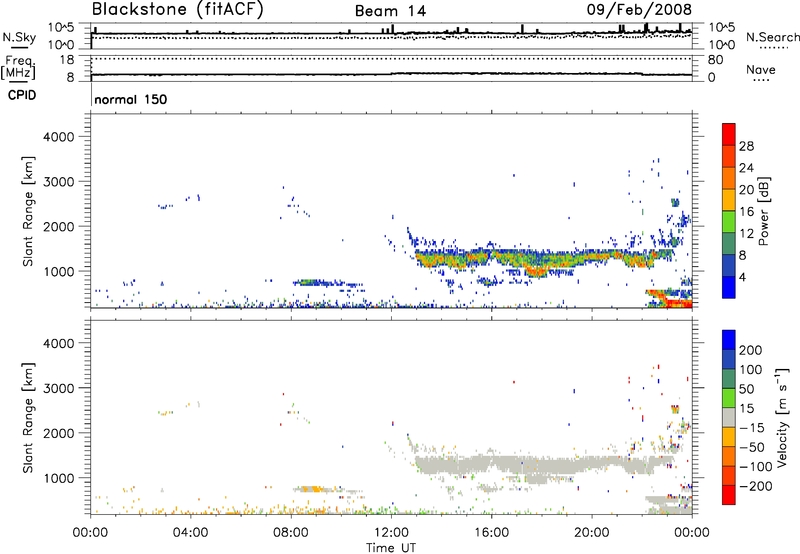Viewport: 800px width, 554px height.
Task: Click Slant Range [km] label of velocity panel
Action: point(28,418)
